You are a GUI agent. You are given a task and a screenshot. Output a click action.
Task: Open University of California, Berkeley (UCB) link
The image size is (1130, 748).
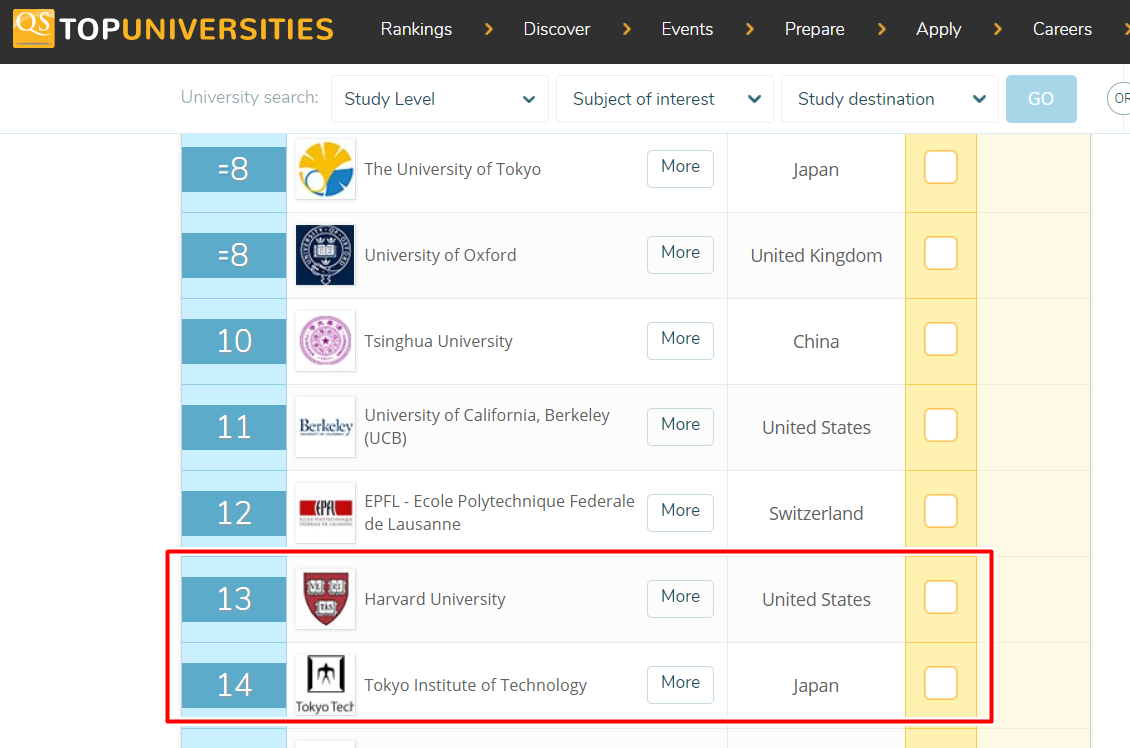point(487,427)
